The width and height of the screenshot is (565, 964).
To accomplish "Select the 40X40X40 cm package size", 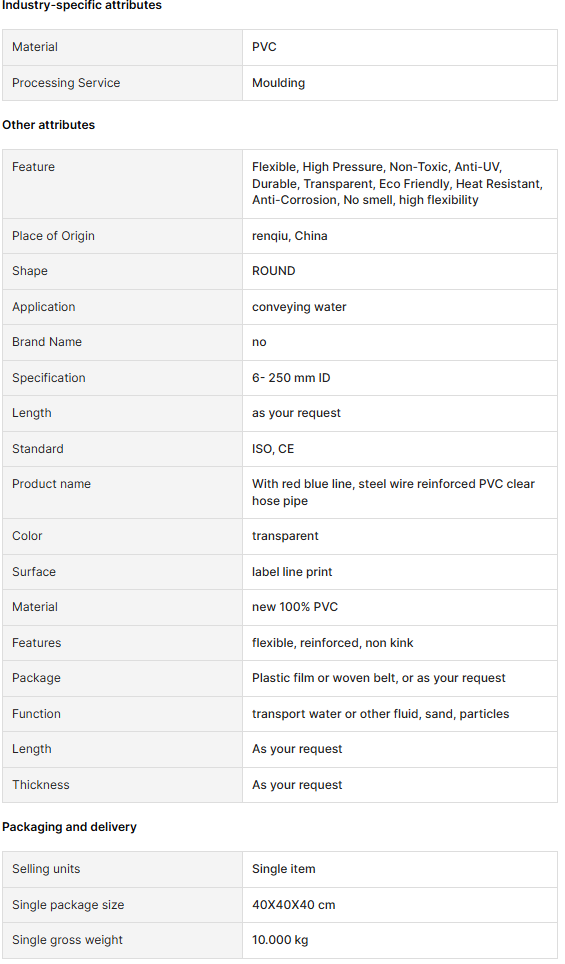I will 294,905.
